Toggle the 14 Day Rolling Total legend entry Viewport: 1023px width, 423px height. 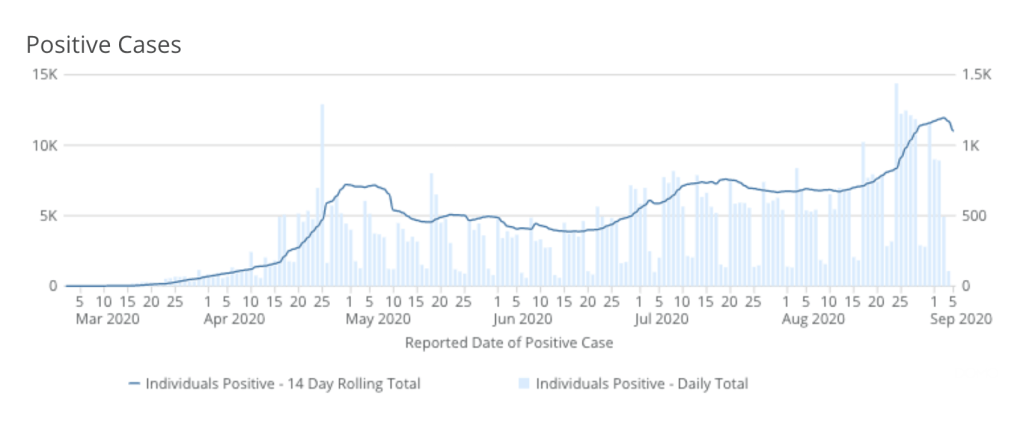point(283,383)
